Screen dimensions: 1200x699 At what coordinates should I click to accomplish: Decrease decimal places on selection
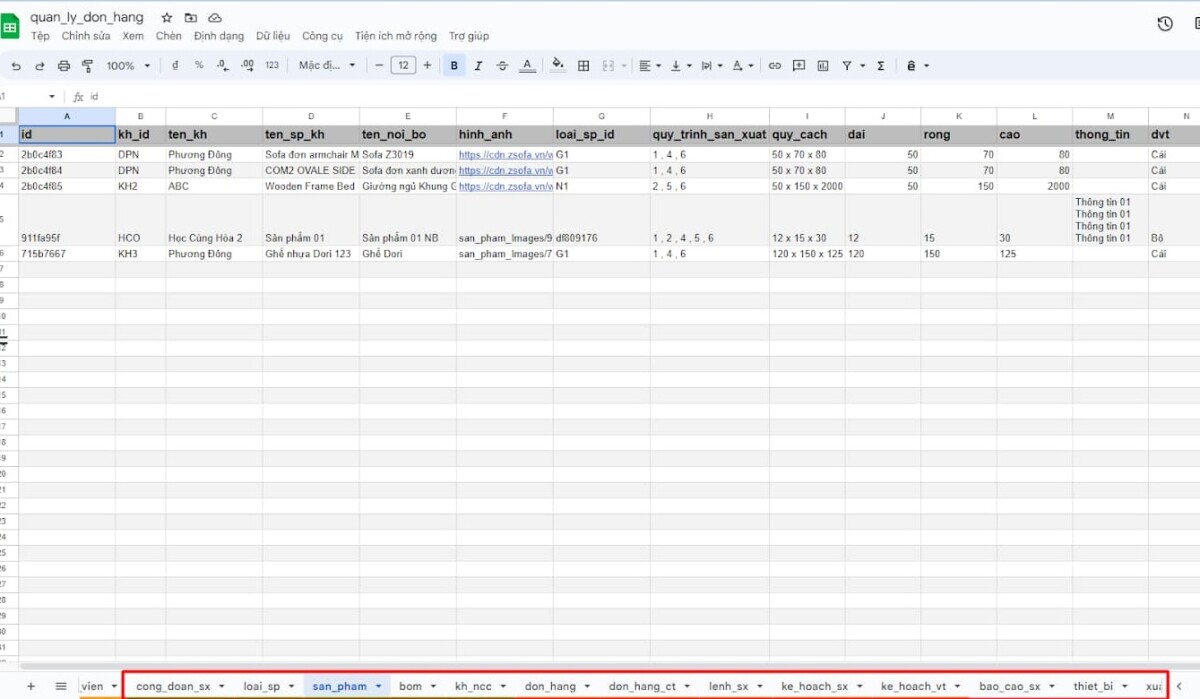pyautogui.click(x=223, y=65)
